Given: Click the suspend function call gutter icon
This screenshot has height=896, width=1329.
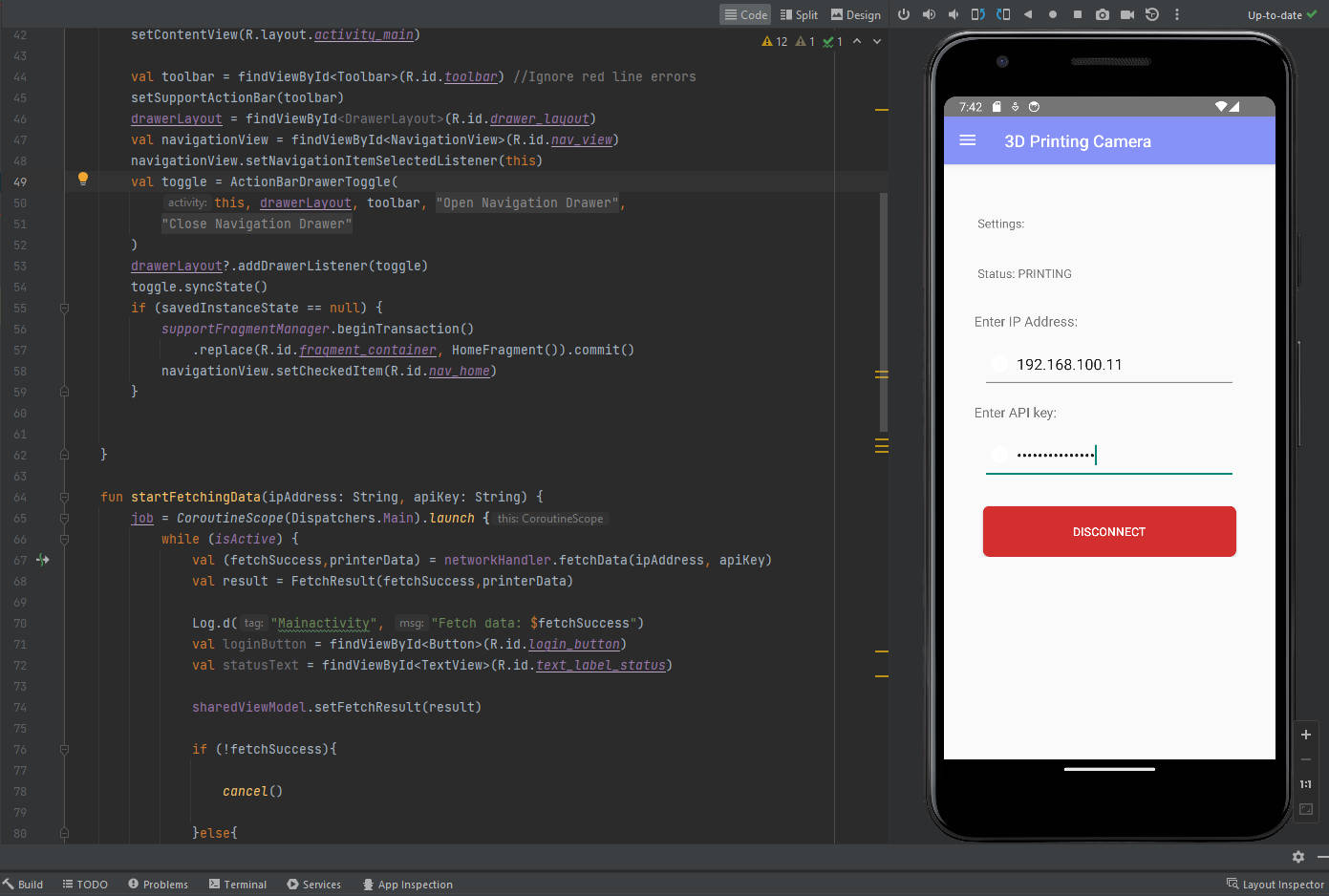Looking at the screenshot, I should [43, 560].
